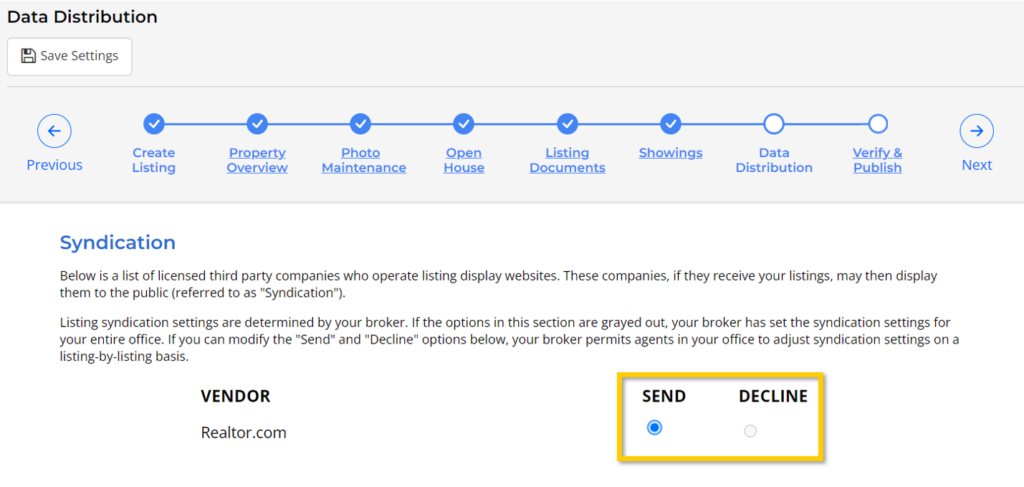Jump to the Showings step link
Viewport: 1024px width, 487px height.
(670, 153)
